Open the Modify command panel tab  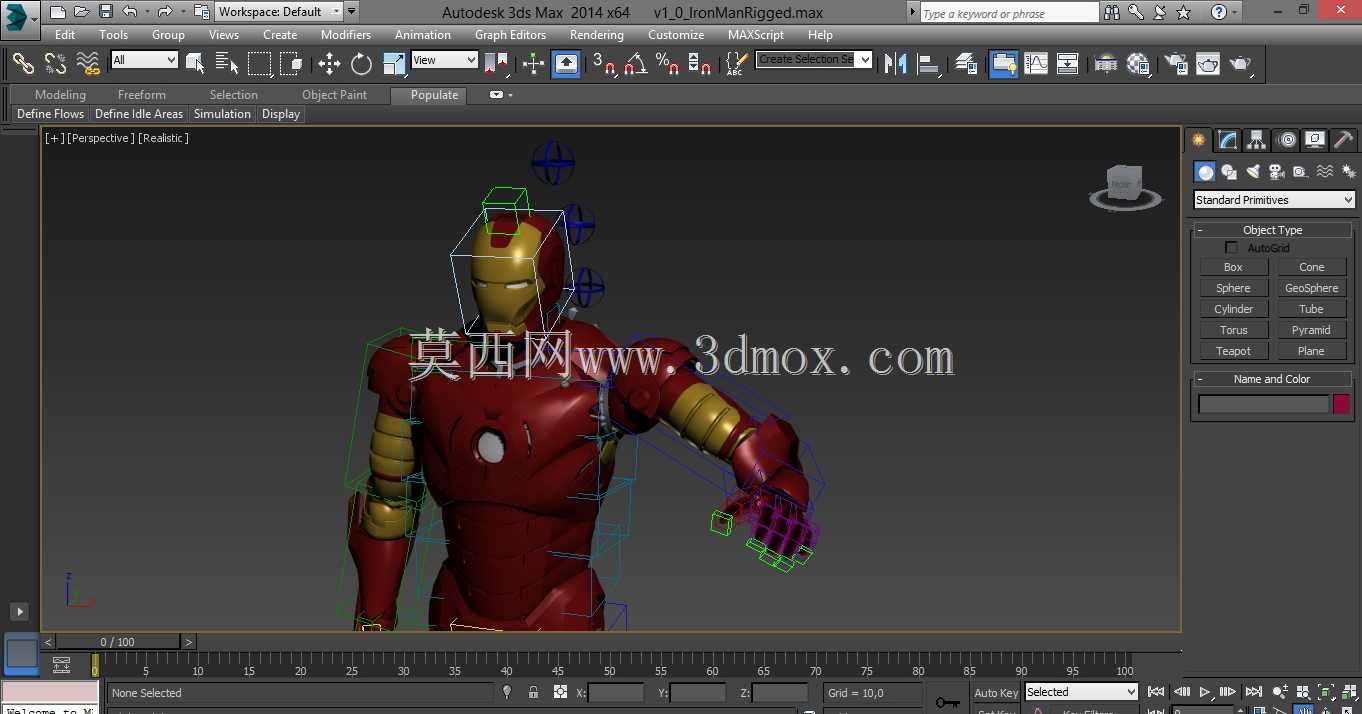click(x=1228, y=140)
